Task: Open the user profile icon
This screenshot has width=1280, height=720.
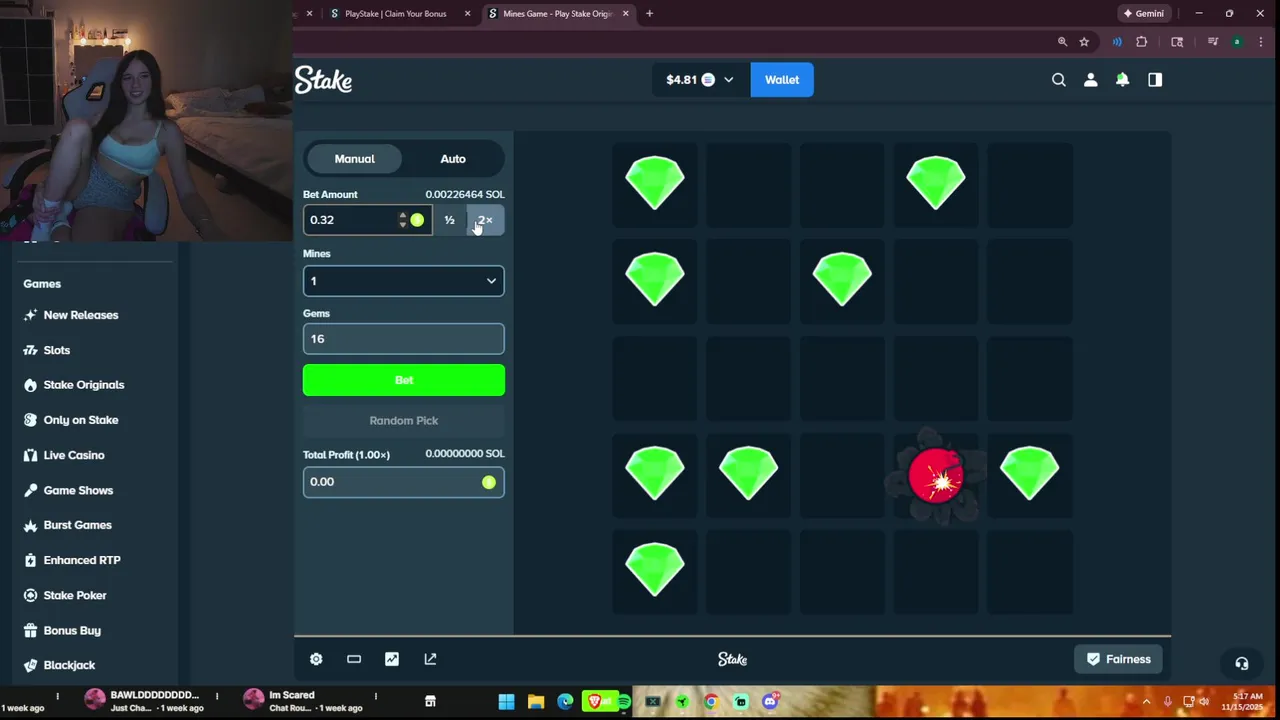Action: [x=1090, y=80]
